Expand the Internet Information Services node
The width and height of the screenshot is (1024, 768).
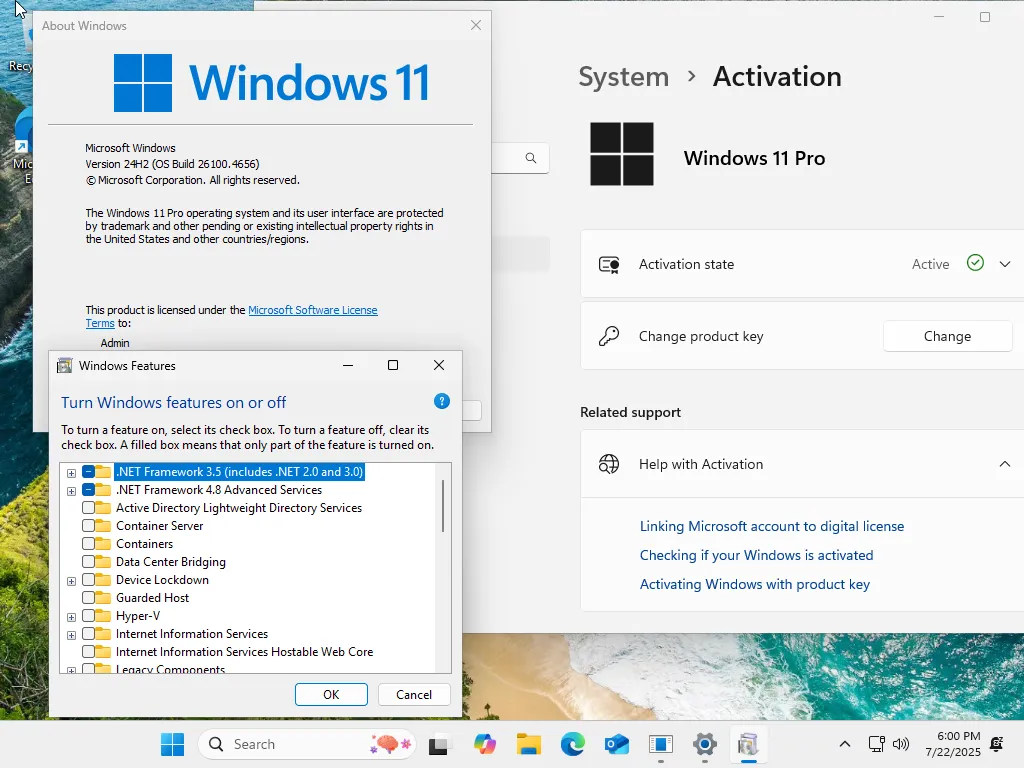71,635
